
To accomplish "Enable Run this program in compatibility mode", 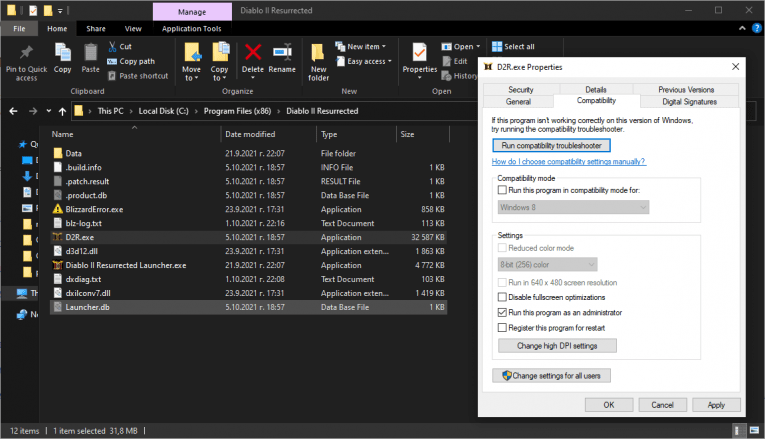I will point(503,189).
